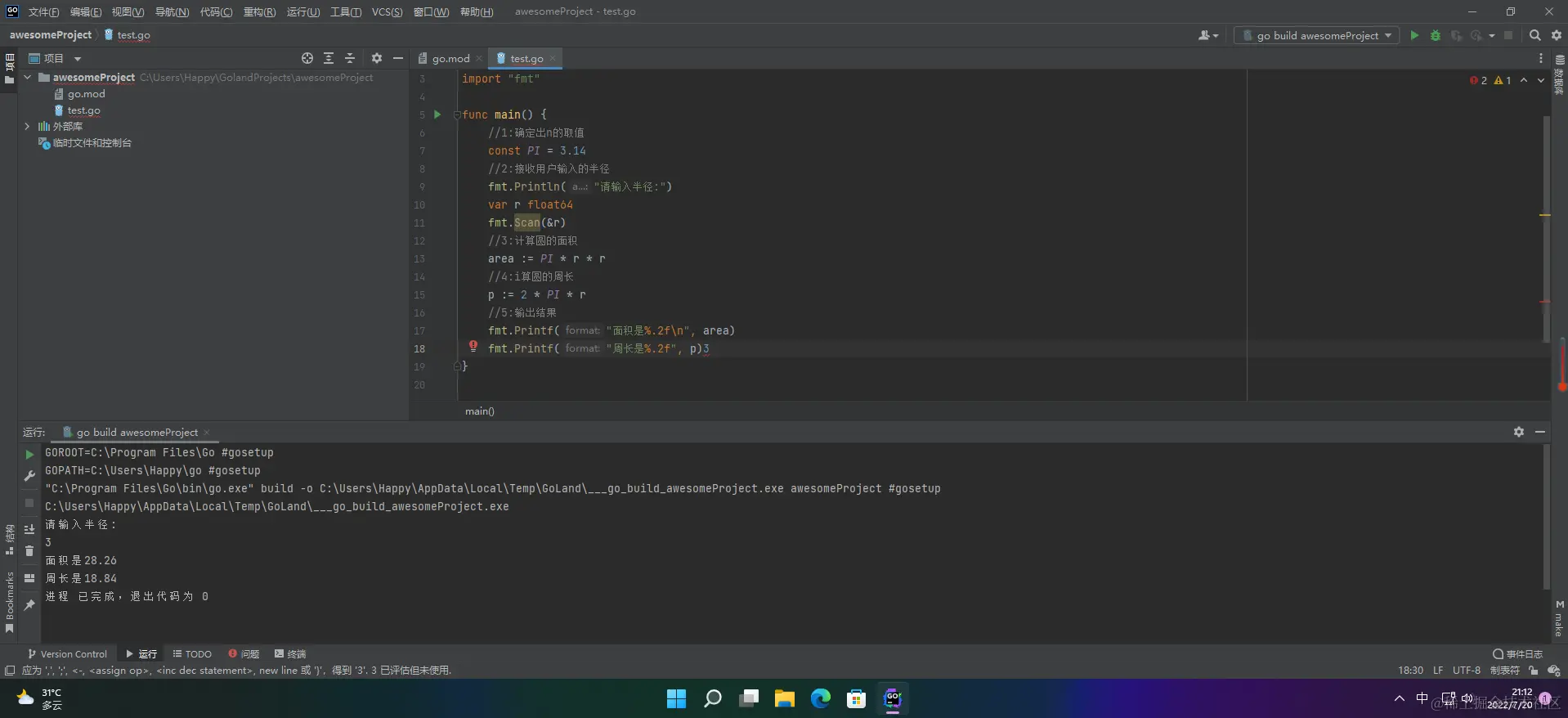
Task: Click the wrench icon in run panel
Action: [x=29, y=476]
